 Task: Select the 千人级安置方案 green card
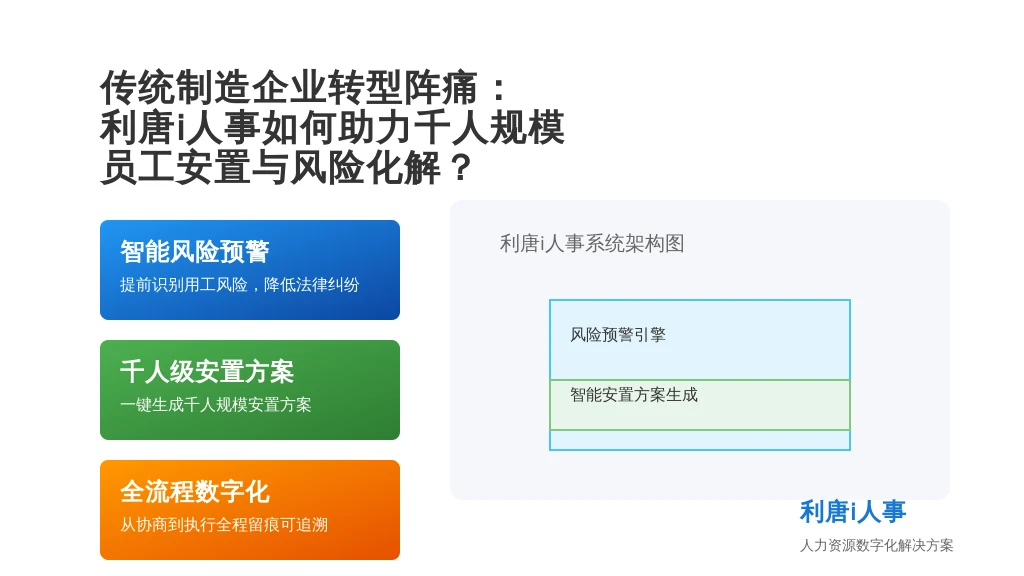[x=249, y=390]
